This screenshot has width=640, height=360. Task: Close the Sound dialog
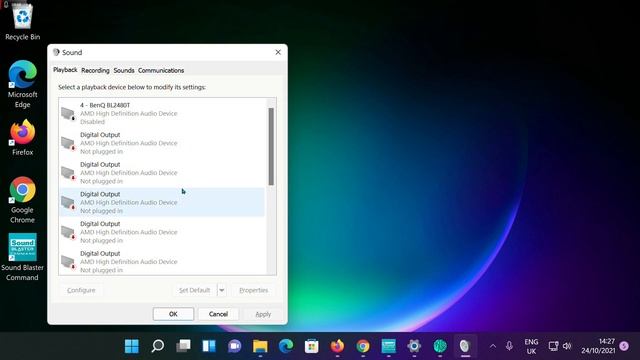click(278, 52)
